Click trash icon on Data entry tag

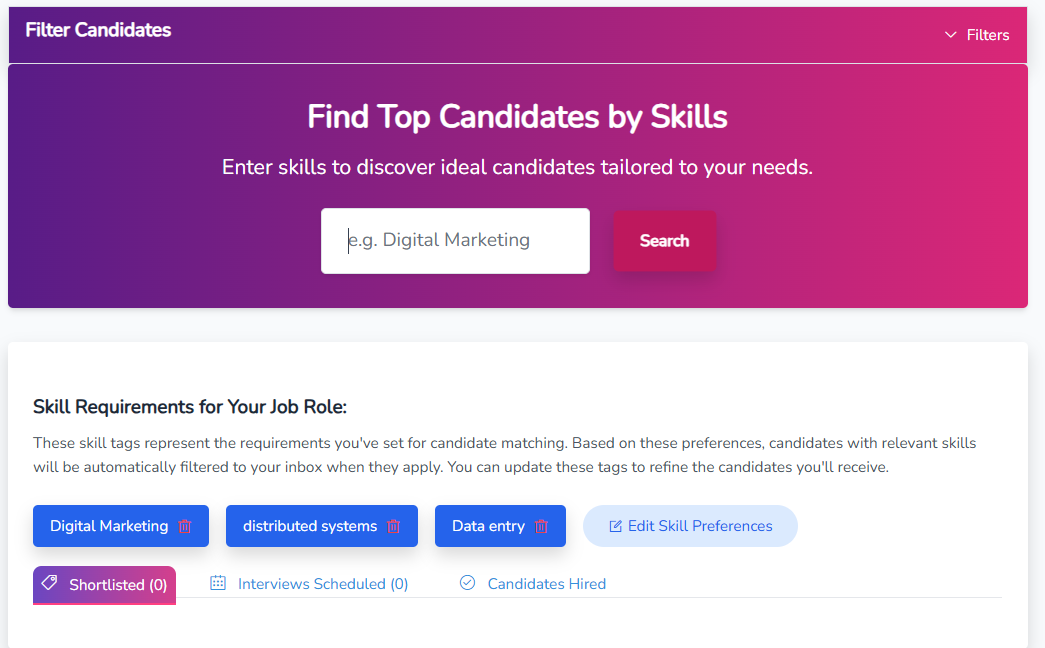click(541, 526)
